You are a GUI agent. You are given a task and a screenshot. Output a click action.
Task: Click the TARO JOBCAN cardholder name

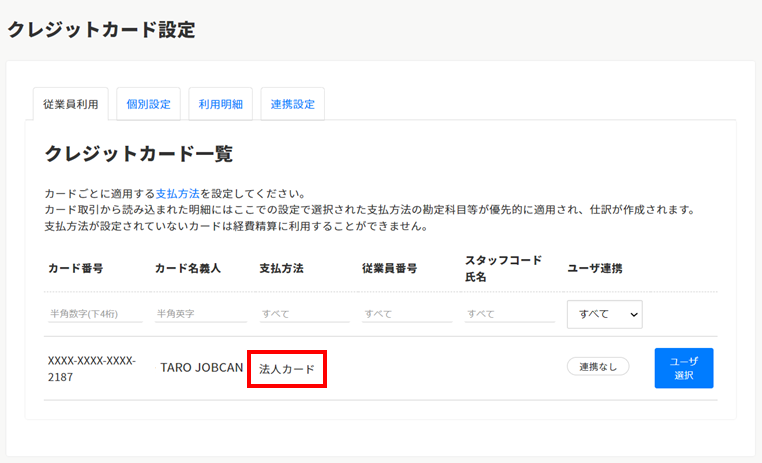(x=201, y=368)
